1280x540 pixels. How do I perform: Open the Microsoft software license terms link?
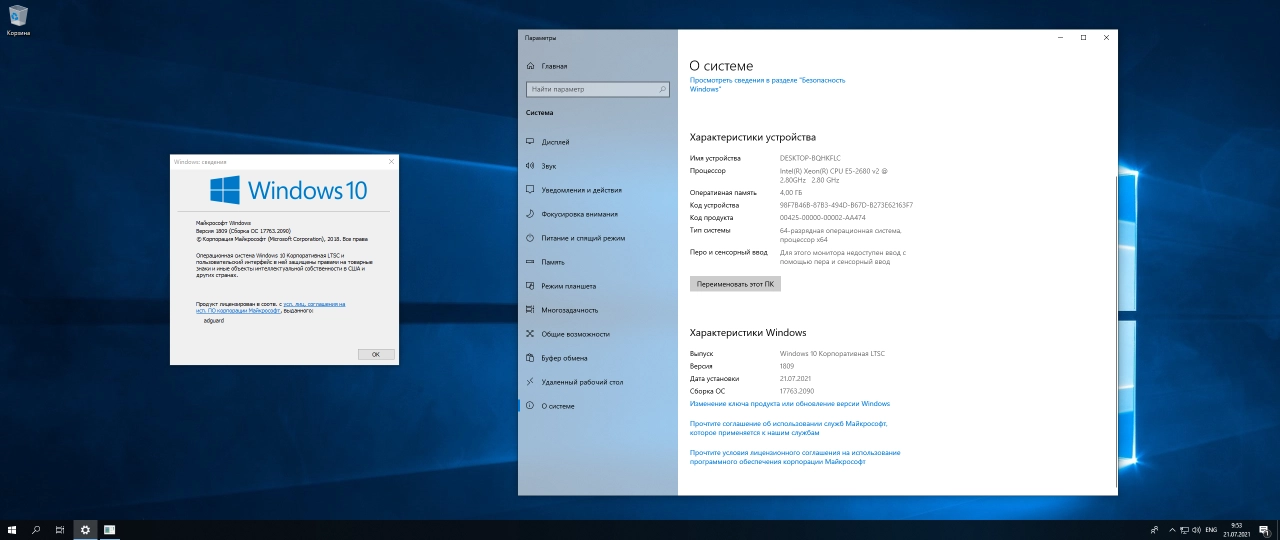[795, 457]
